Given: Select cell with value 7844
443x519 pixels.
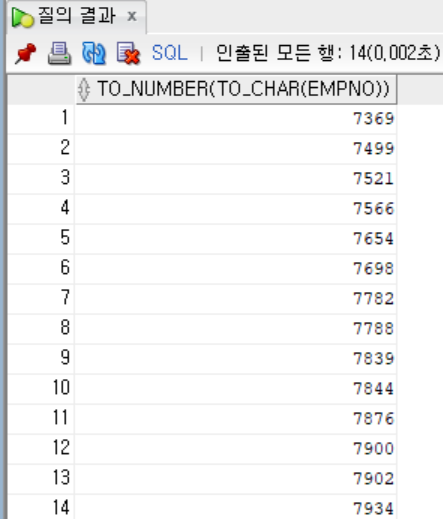Looking at the screenshot, I should 236,389.
